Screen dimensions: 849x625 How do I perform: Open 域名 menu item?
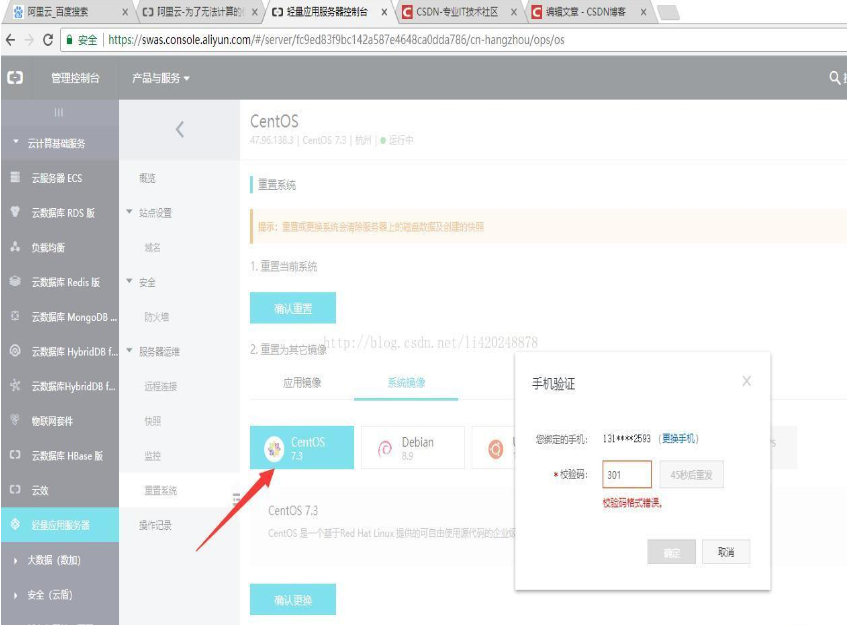coord(152,248)
